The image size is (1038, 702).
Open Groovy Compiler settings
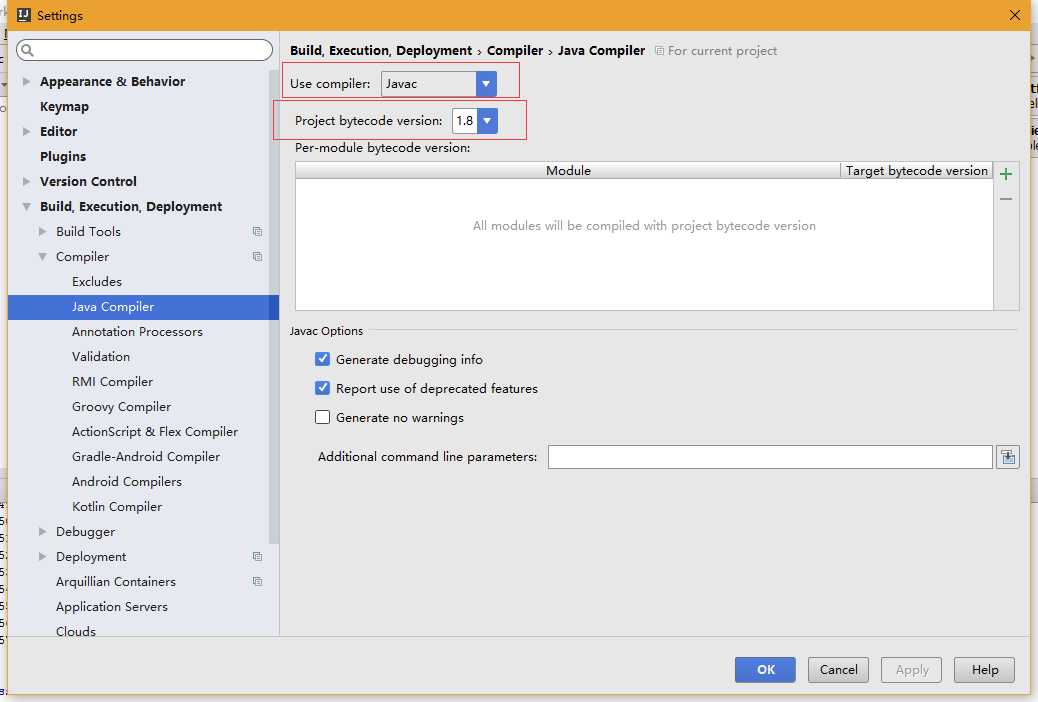coord(121,407)
